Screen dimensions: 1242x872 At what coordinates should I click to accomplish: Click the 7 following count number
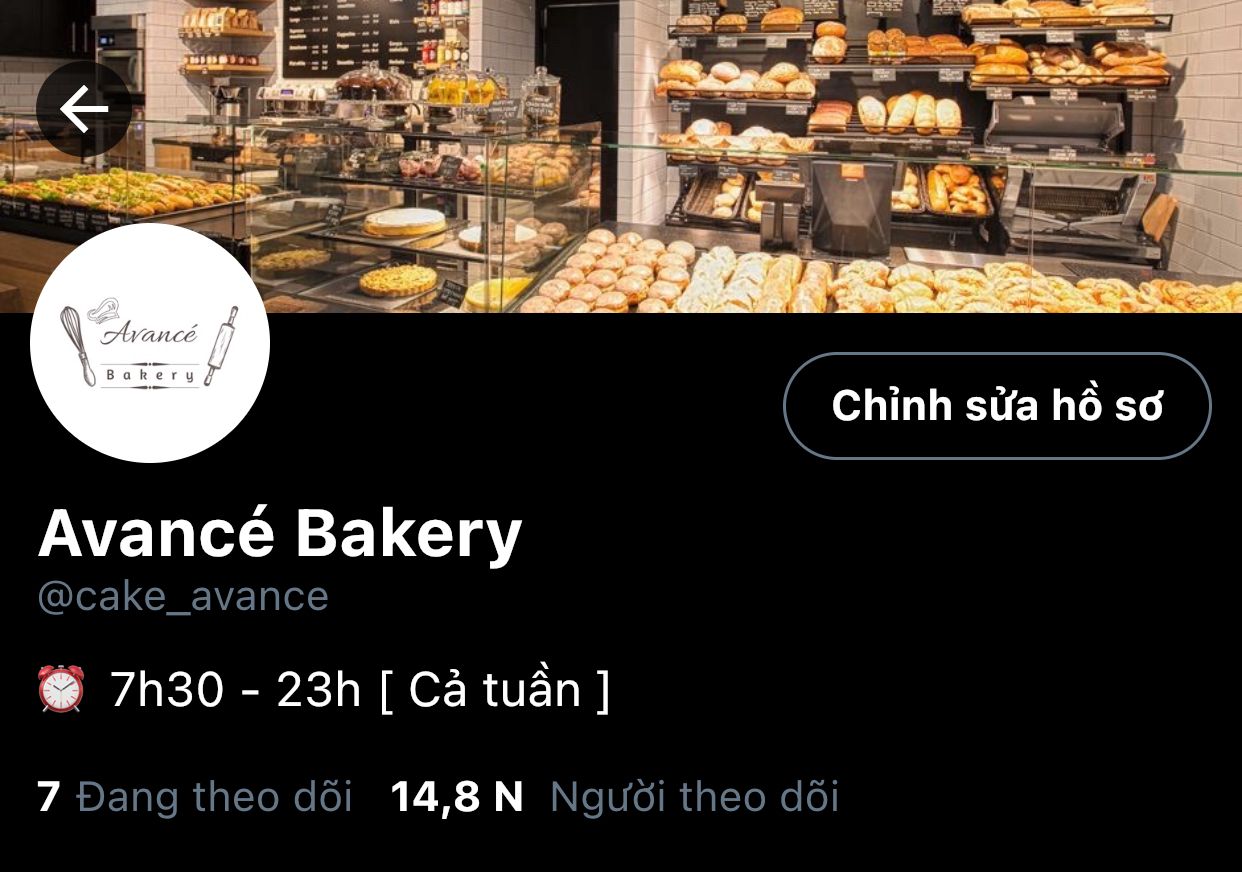point(49,797)
